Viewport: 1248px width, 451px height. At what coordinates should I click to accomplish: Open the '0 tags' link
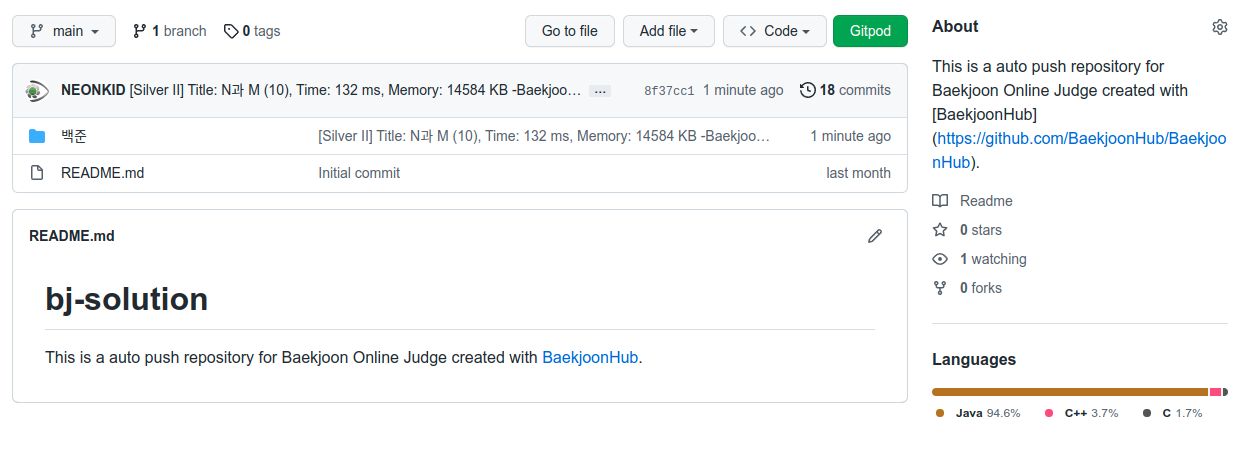[x=252, y=31]
